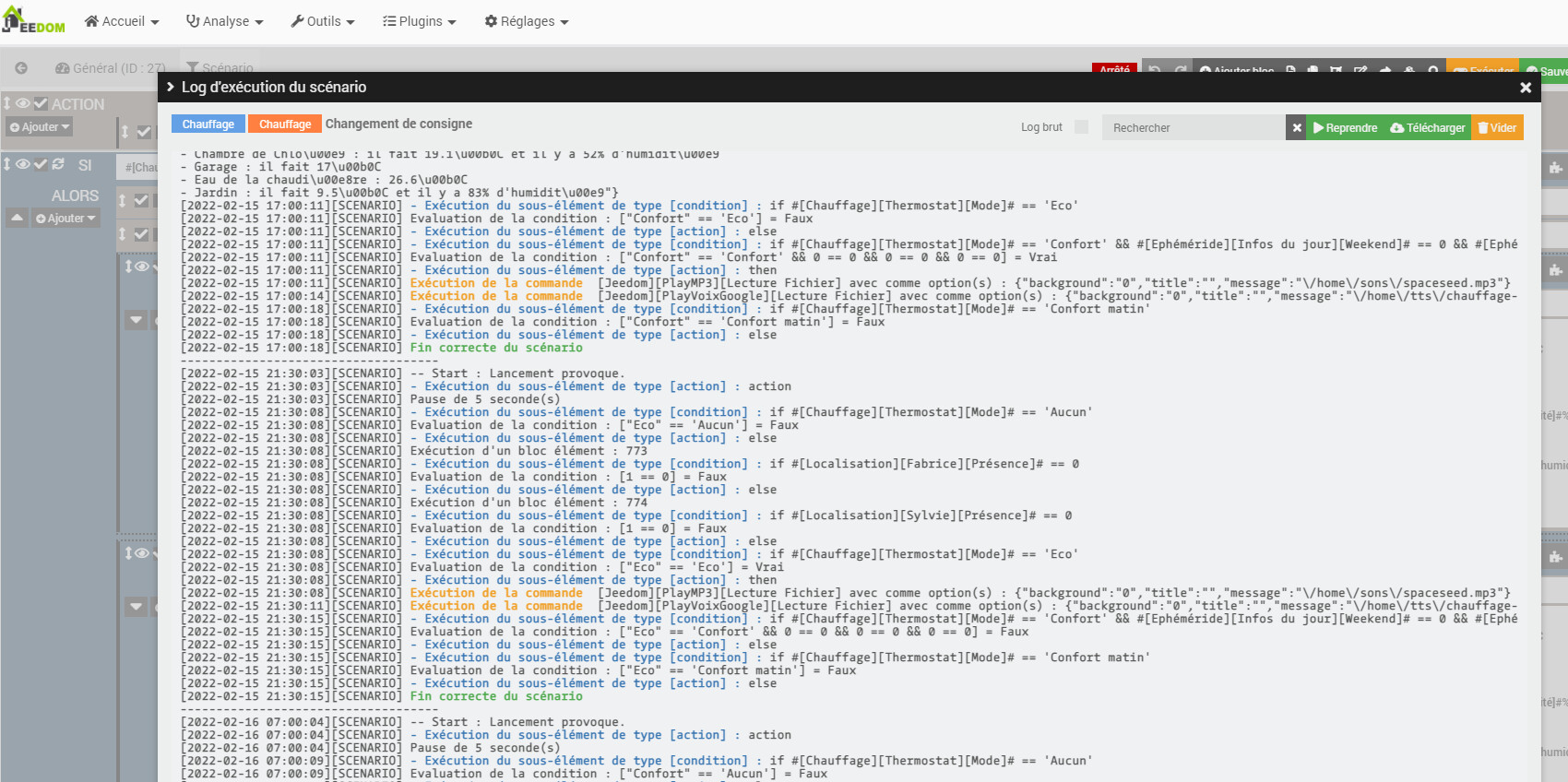
Task: Open the Analyse menu
Action: (x=224, y=21)
